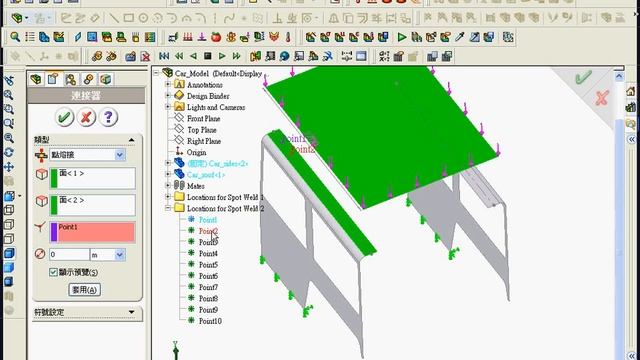This screenshot has width=640, height=360.
Task: Toggle the 顯示預覽 show preview checkbox
Action: pos(53,272)
